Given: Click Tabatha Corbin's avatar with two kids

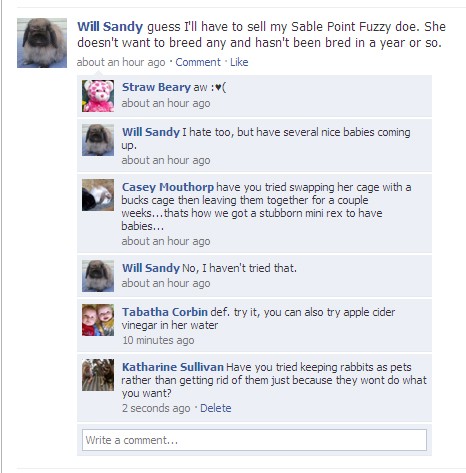Looking at the screenshot, I should 98,320.
